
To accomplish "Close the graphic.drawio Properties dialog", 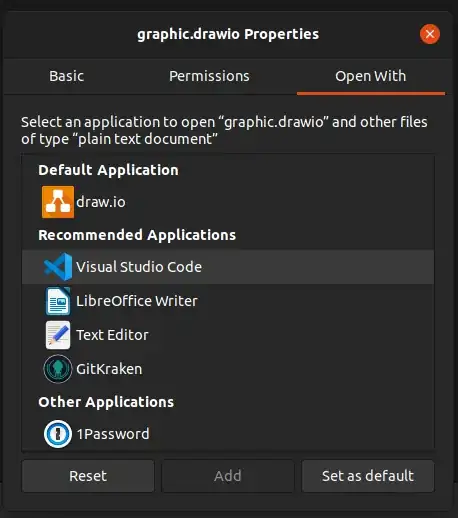I will pyautogui.click(x=430, y=34).
